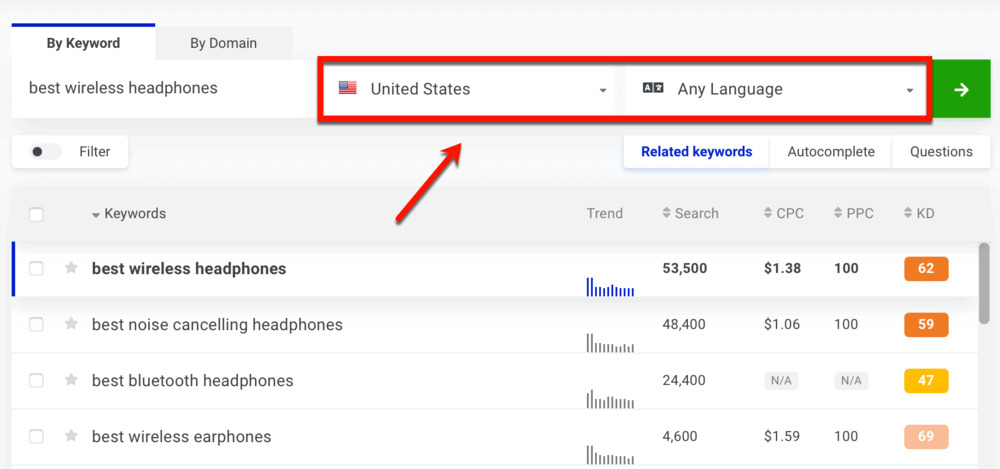This screenshot has height=469, width=1000.
Task: Click the United States flag icon
Action: 348,89
